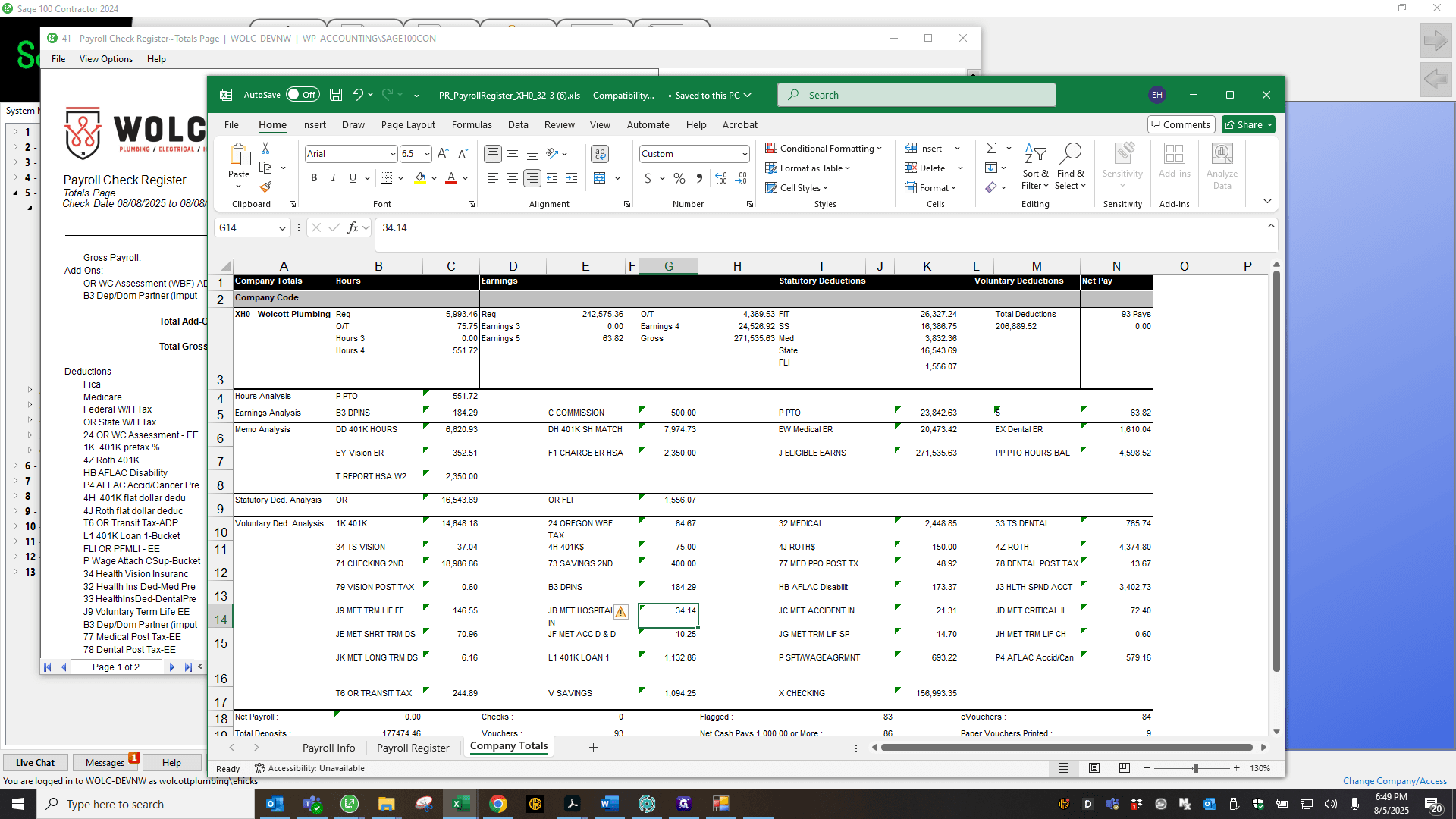
Task: Open Conditional Formatting dropdown
Action: coord(824,149)
